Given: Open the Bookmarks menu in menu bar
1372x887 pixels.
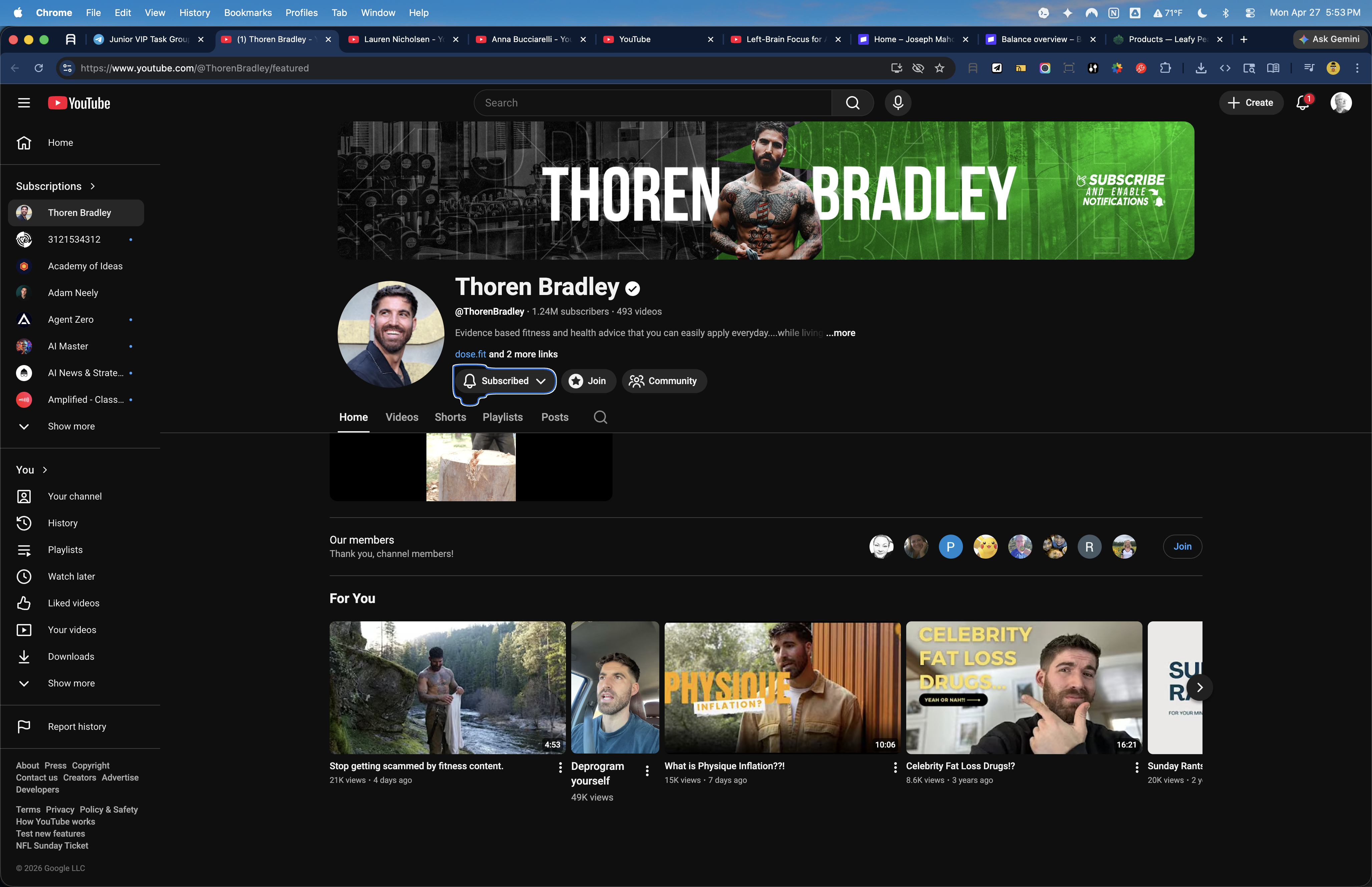Looking at the screenshot, I should 248,13.
